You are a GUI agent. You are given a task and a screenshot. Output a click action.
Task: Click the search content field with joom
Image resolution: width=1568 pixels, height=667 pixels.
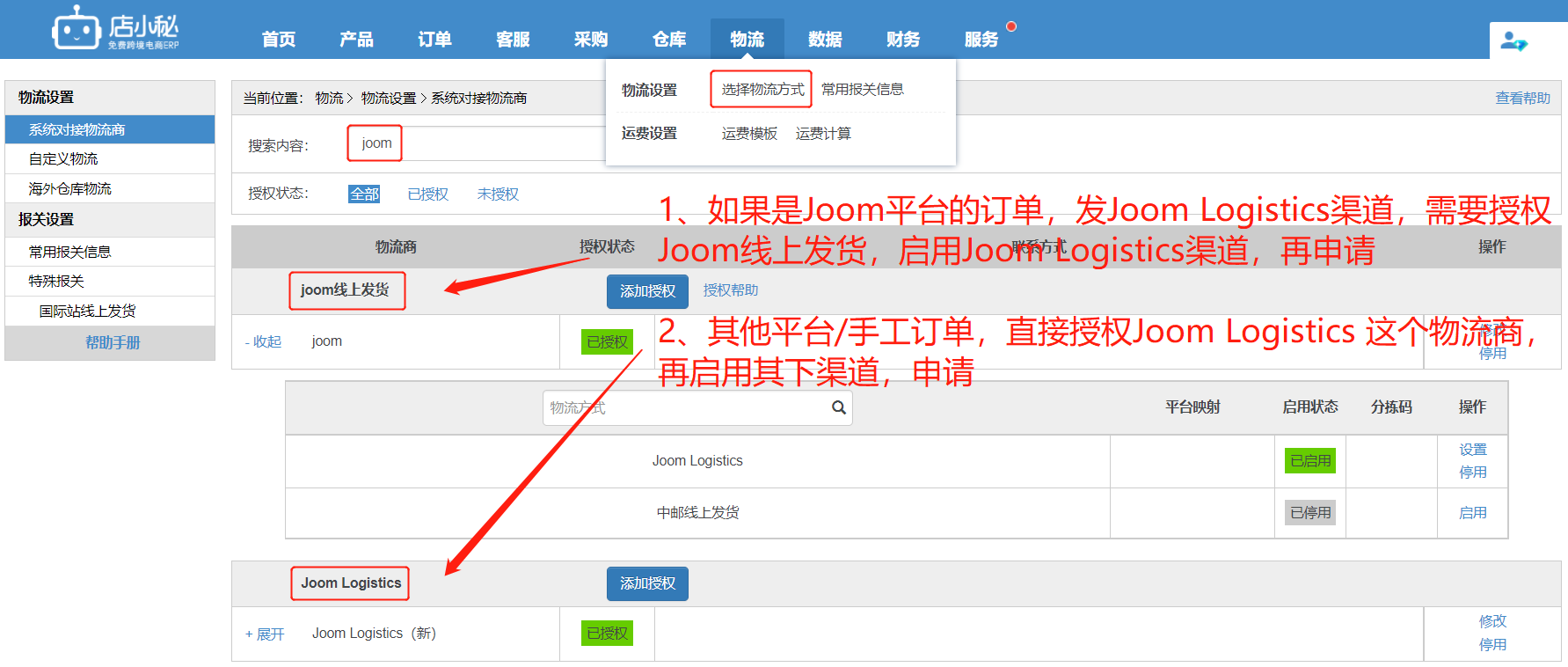click(x=475, y=143)
